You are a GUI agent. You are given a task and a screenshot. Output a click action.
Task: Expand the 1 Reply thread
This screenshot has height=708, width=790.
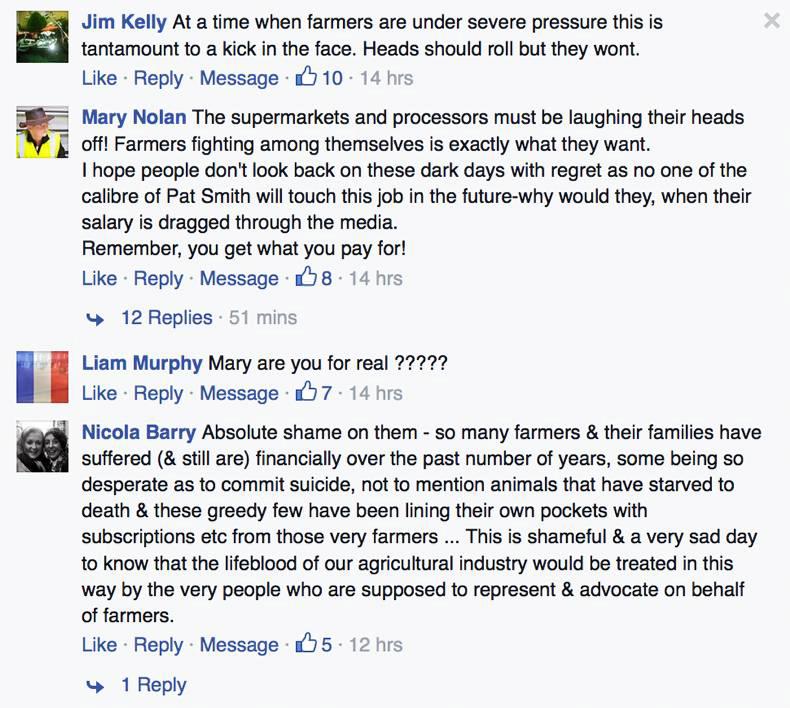point(153,685)
